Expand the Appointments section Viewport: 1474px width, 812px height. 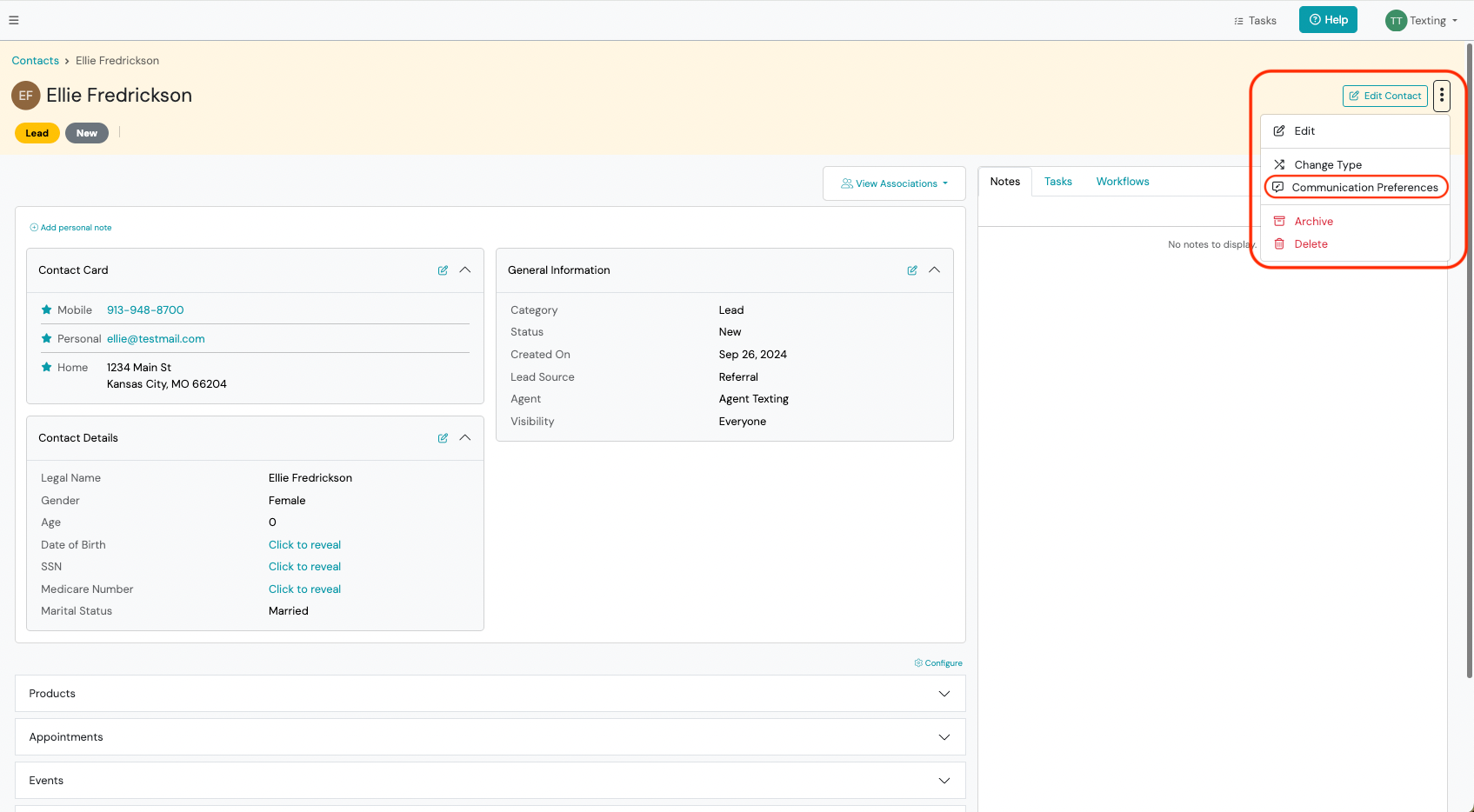[x=944, y=737]
